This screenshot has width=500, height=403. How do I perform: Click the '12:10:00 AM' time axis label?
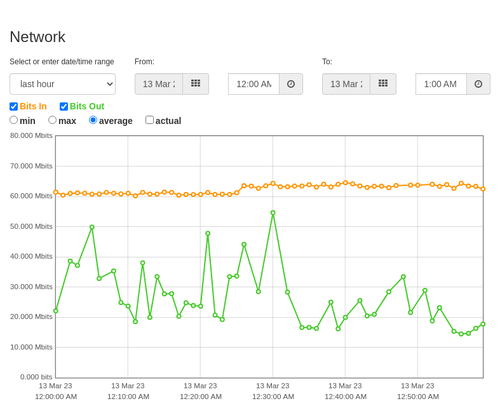tap(128, 397)
